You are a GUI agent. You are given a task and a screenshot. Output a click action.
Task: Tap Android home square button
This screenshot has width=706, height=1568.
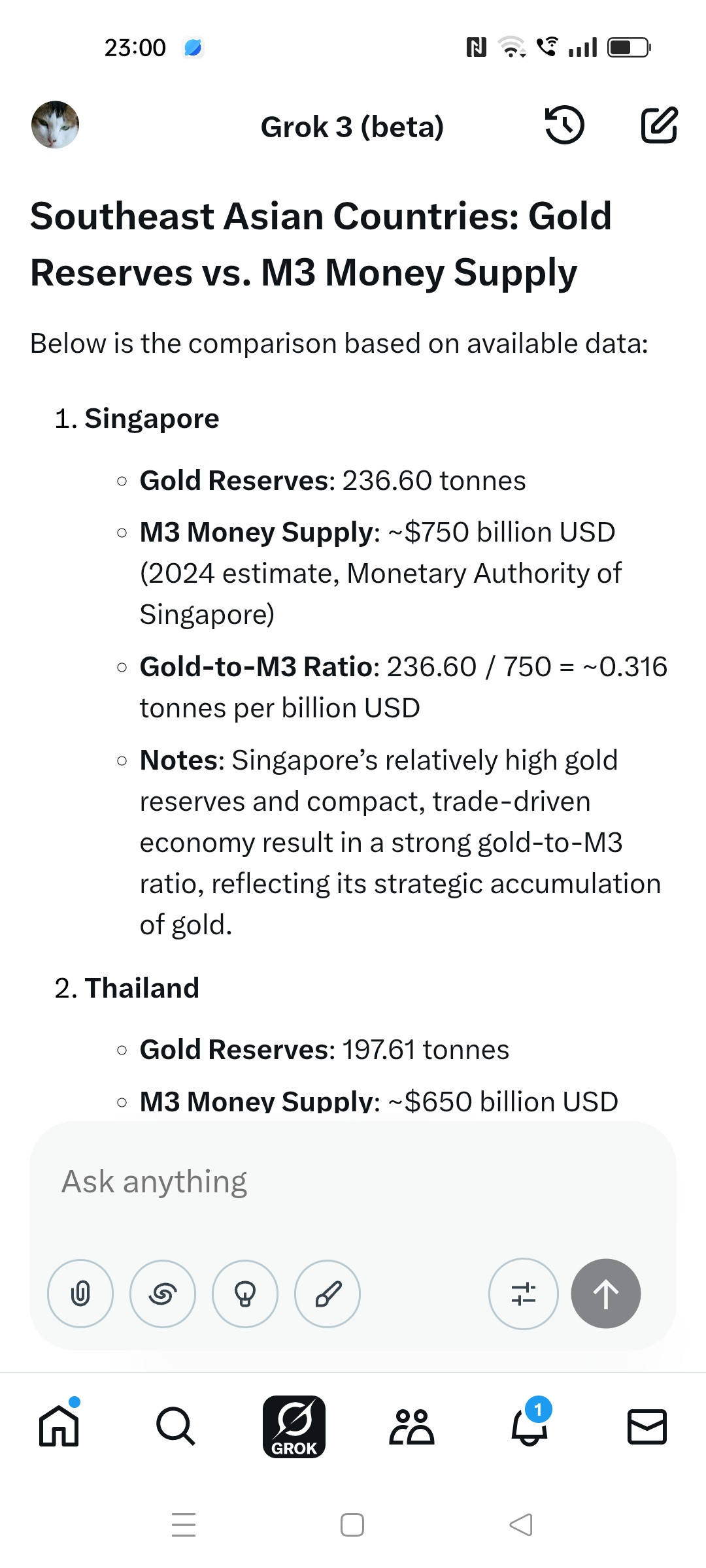pyautogui.click(x=352, y=1525)
